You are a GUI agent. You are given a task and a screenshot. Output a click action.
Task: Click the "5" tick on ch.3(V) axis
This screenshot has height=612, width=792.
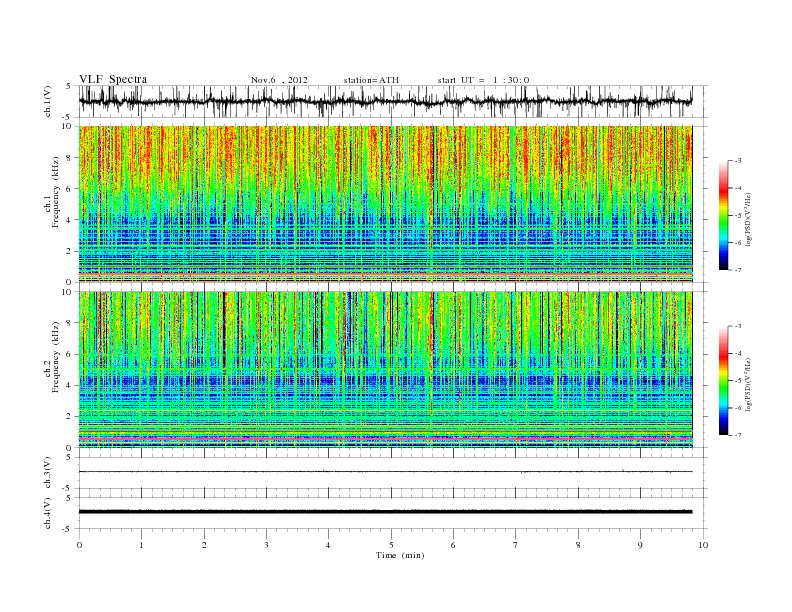[x=69, y=457]
